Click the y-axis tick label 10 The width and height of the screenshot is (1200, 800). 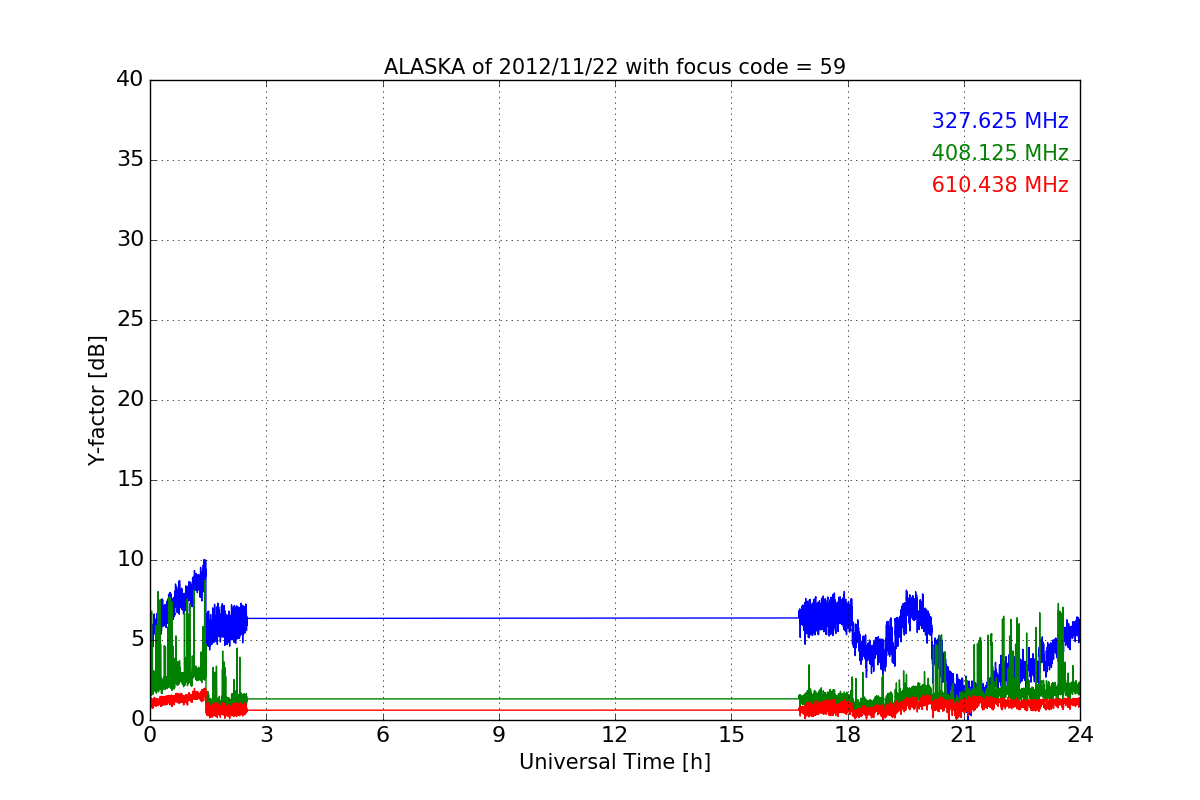pos(130,560)
